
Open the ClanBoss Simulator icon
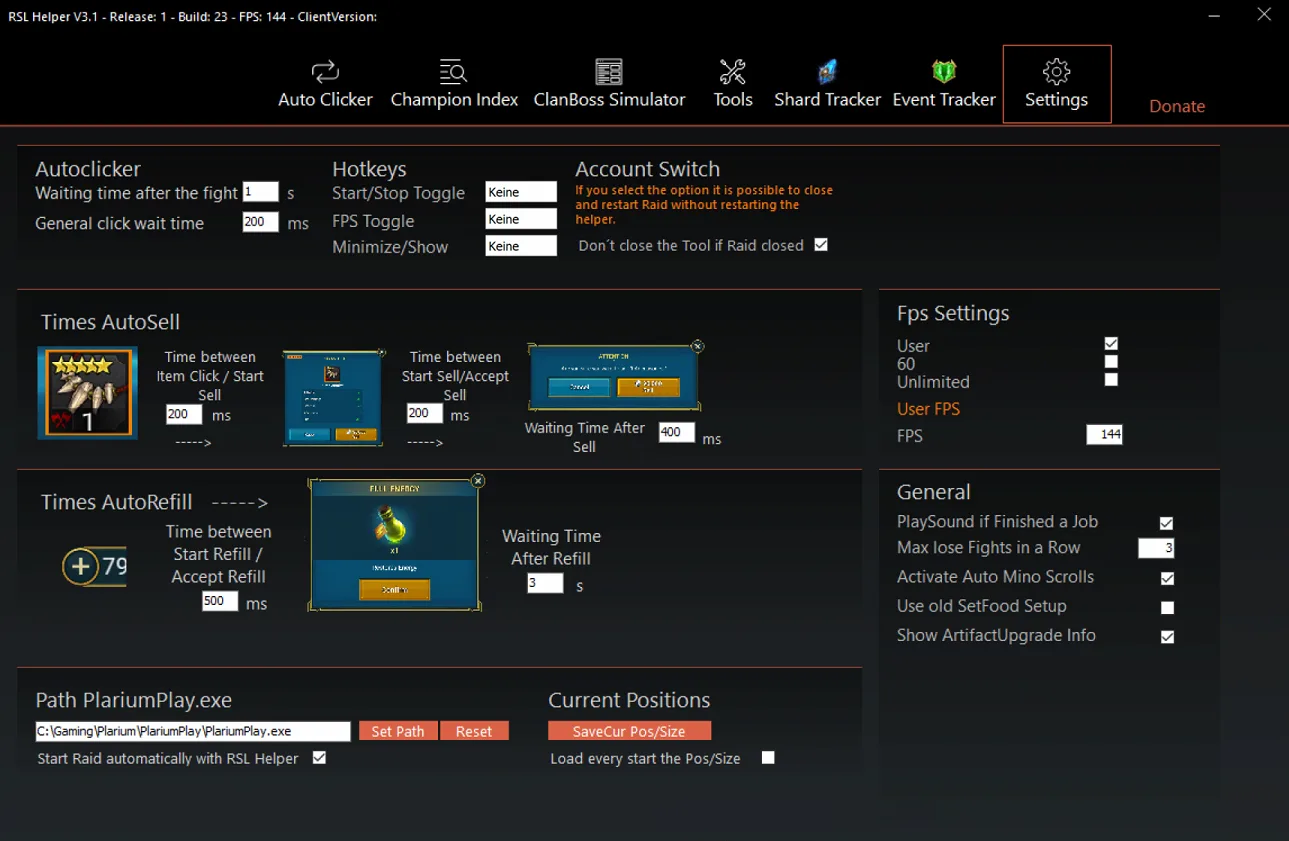click(609, 72)
